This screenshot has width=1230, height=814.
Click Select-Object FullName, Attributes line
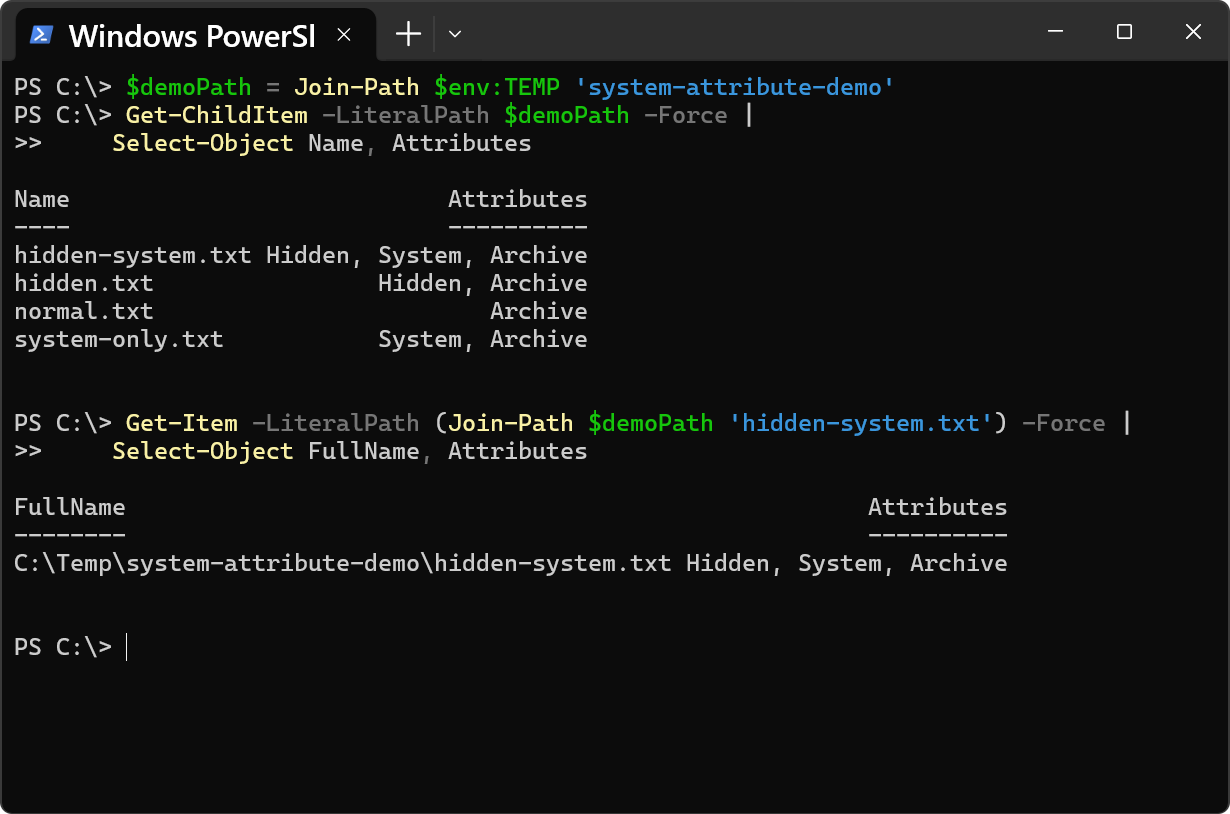coord(350,451)
